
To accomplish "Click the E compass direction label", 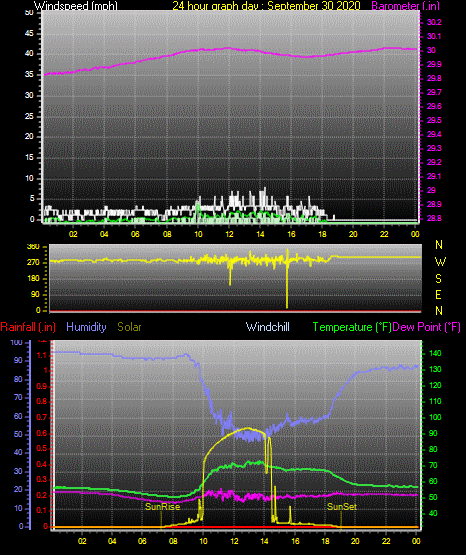I will [438, 294].
